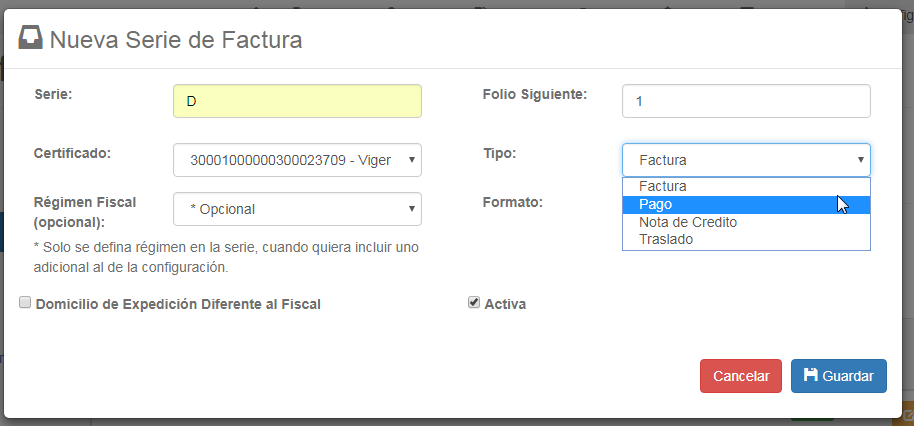Screen dimensions: 914x426
Task: Enable Domicilio de Expedición Diferente al Fiscal
Action: (x=25, y=302)
